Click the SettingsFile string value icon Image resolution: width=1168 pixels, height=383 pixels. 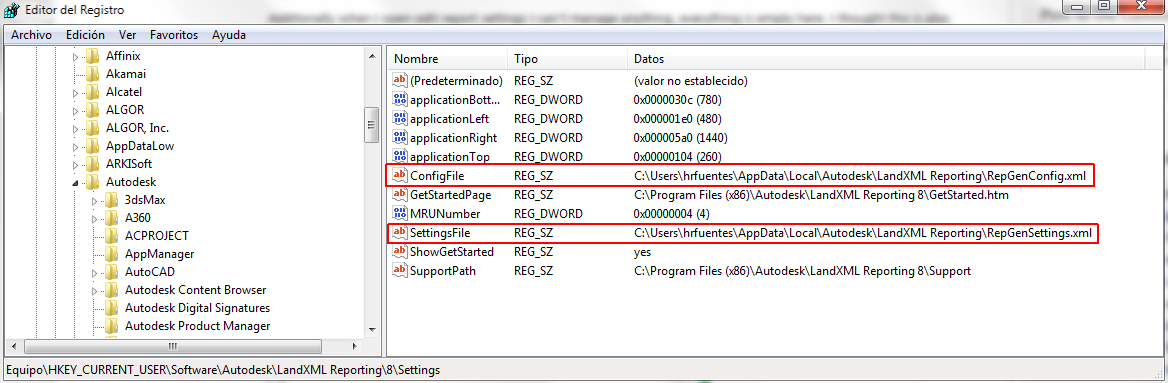click(x=401, y=232)
